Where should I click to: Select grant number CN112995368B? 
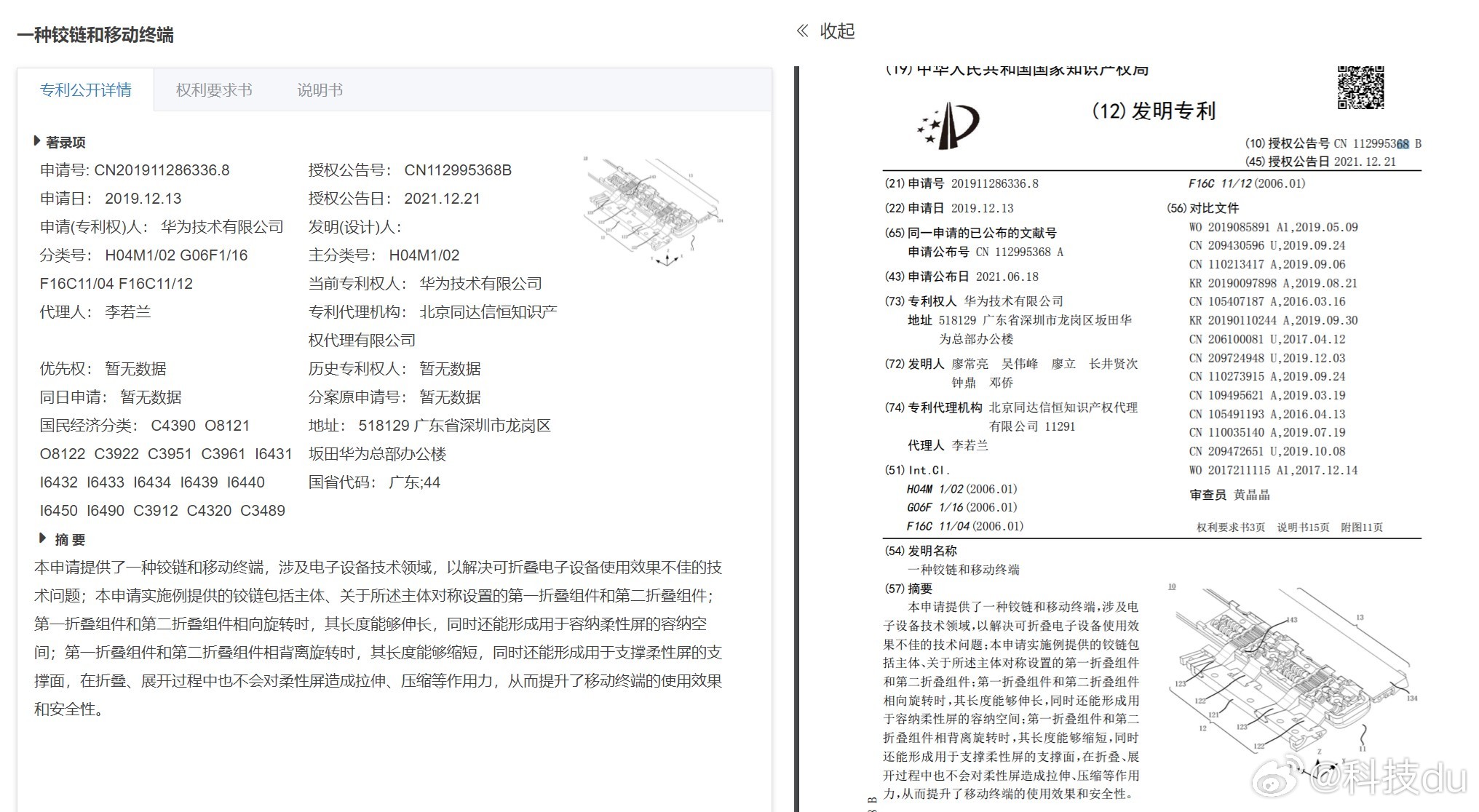(x=458, y=170)
